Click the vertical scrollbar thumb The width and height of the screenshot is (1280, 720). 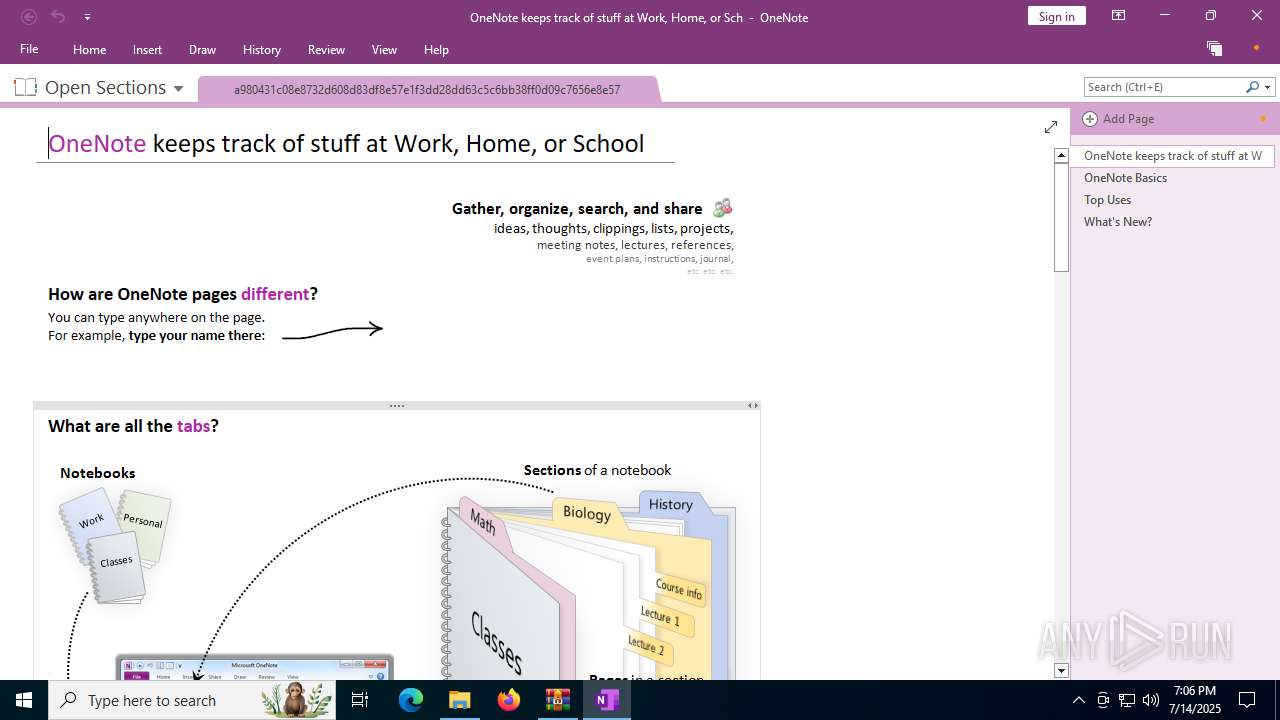pos(1062,217)
